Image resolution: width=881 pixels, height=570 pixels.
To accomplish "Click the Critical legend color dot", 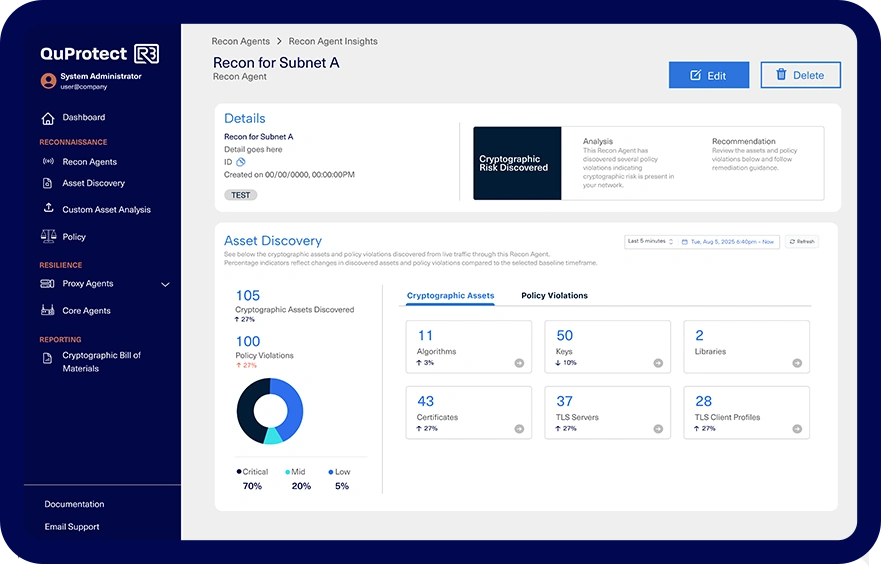I will pyautogui.click(x=239, y=472).
